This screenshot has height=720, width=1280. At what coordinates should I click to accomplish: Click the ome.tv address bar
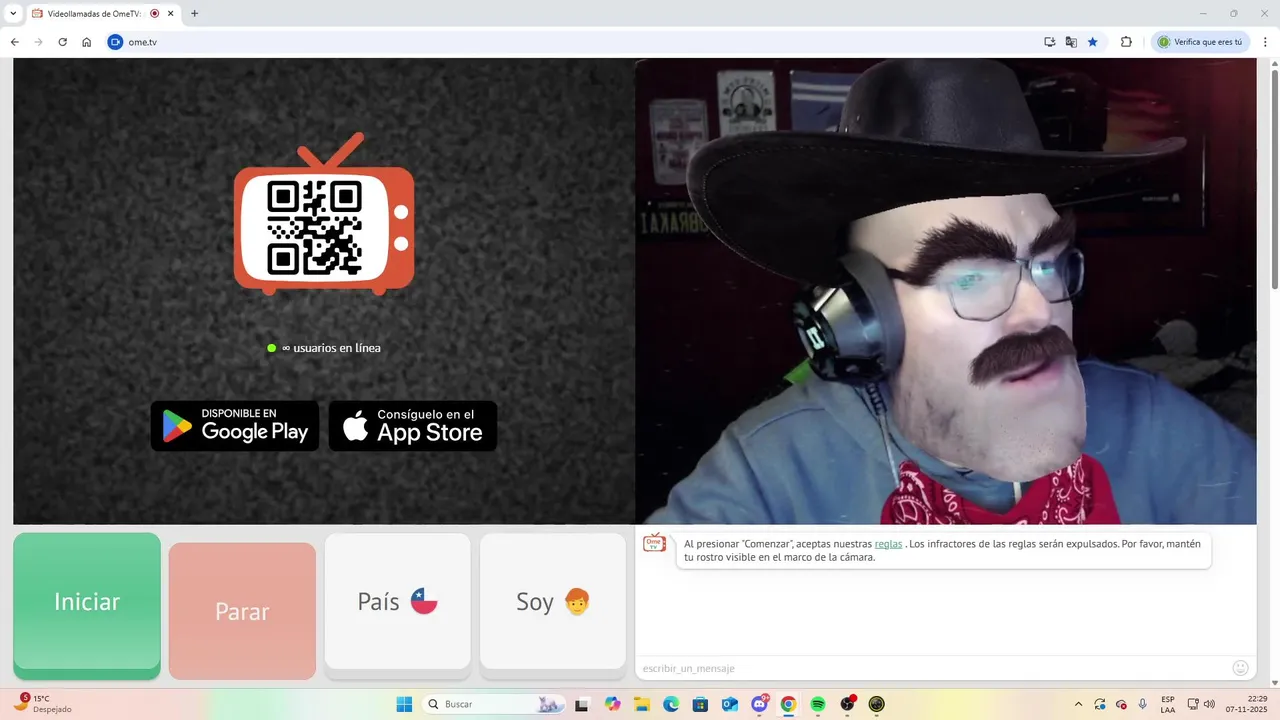(x=570, y=42)
